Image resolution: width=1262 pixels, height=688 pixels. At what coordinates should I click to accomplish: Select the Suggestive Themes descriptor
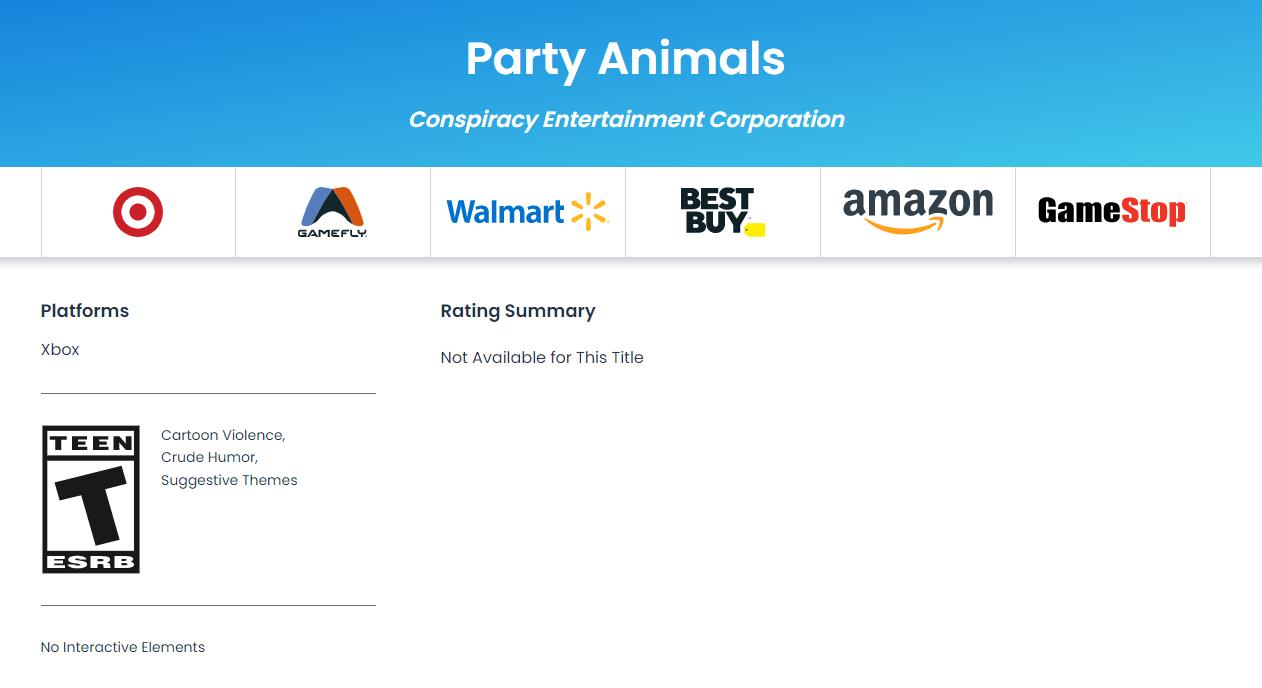229,480
